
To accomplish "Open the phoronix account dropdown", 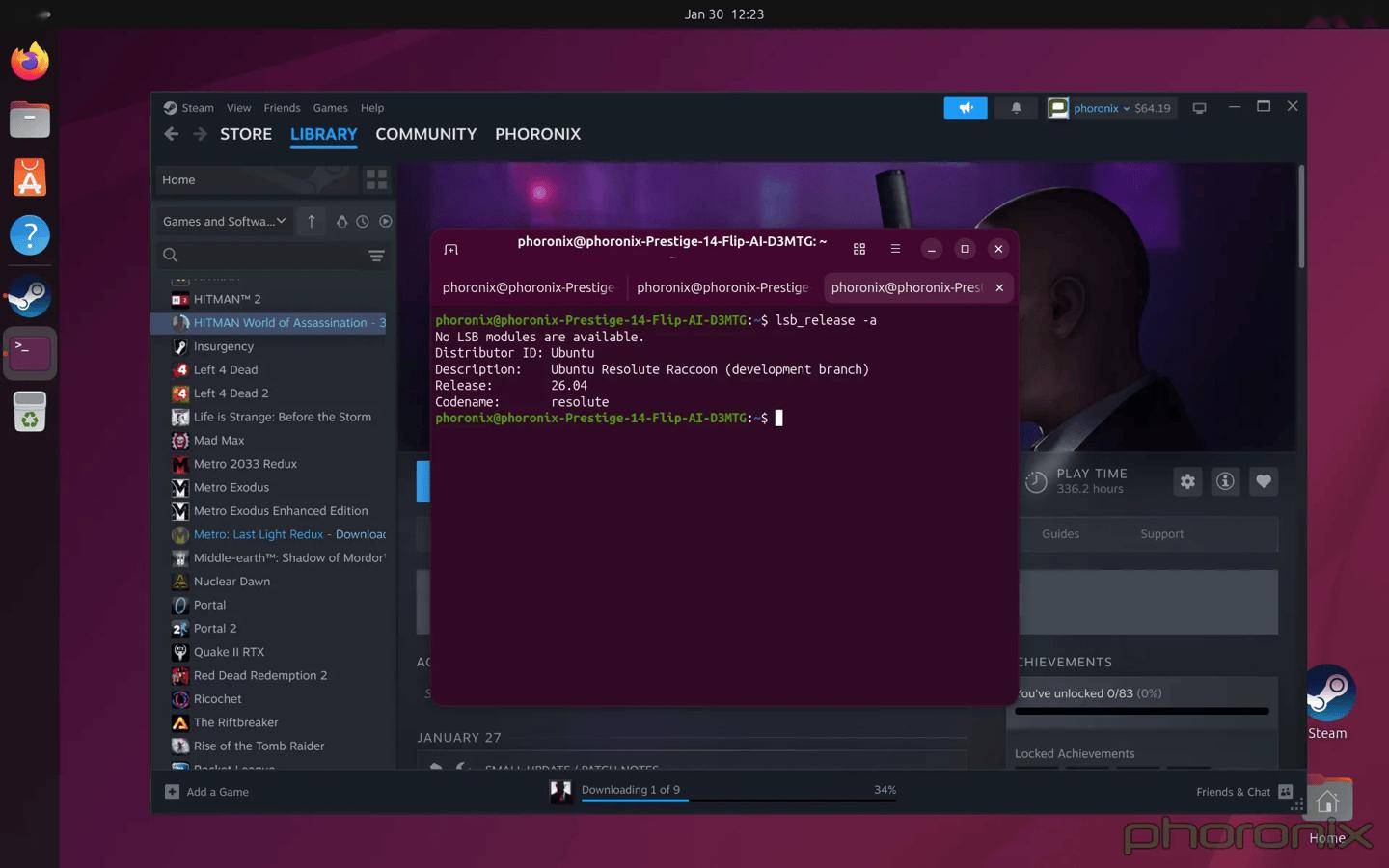I will 1109,108.
